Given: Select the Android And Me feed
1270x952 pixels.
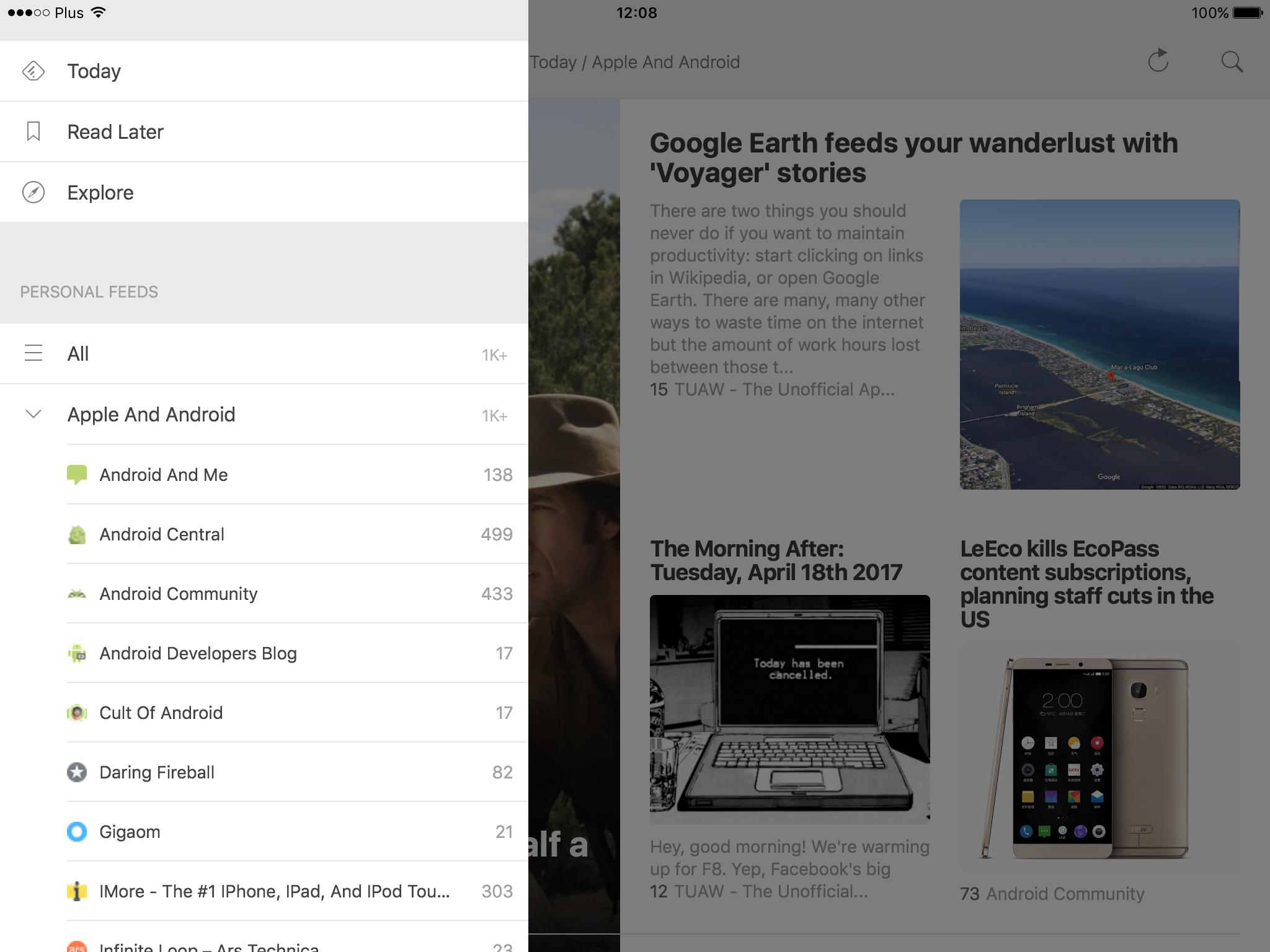Looking at the screenshot, I should [164, 475].
